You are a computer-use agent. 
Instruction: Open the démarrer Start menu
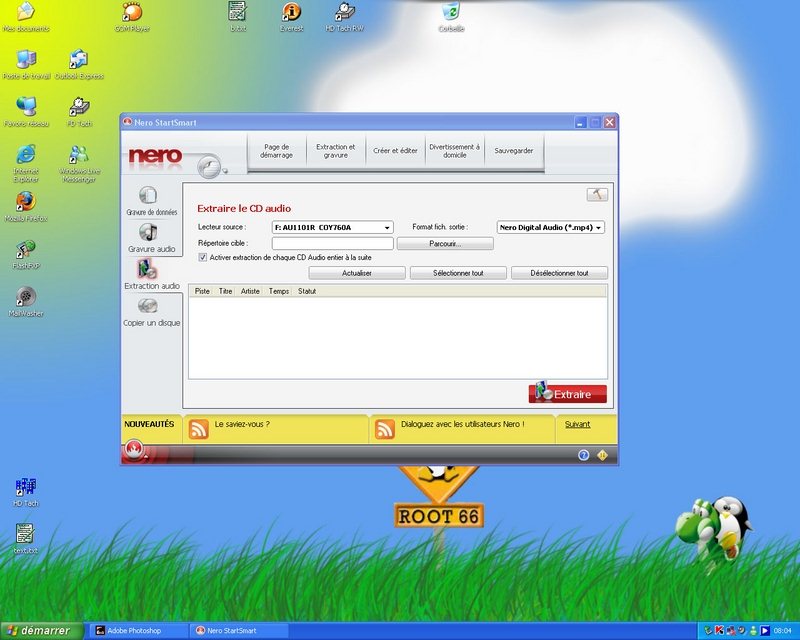click(x=42, y=631)
